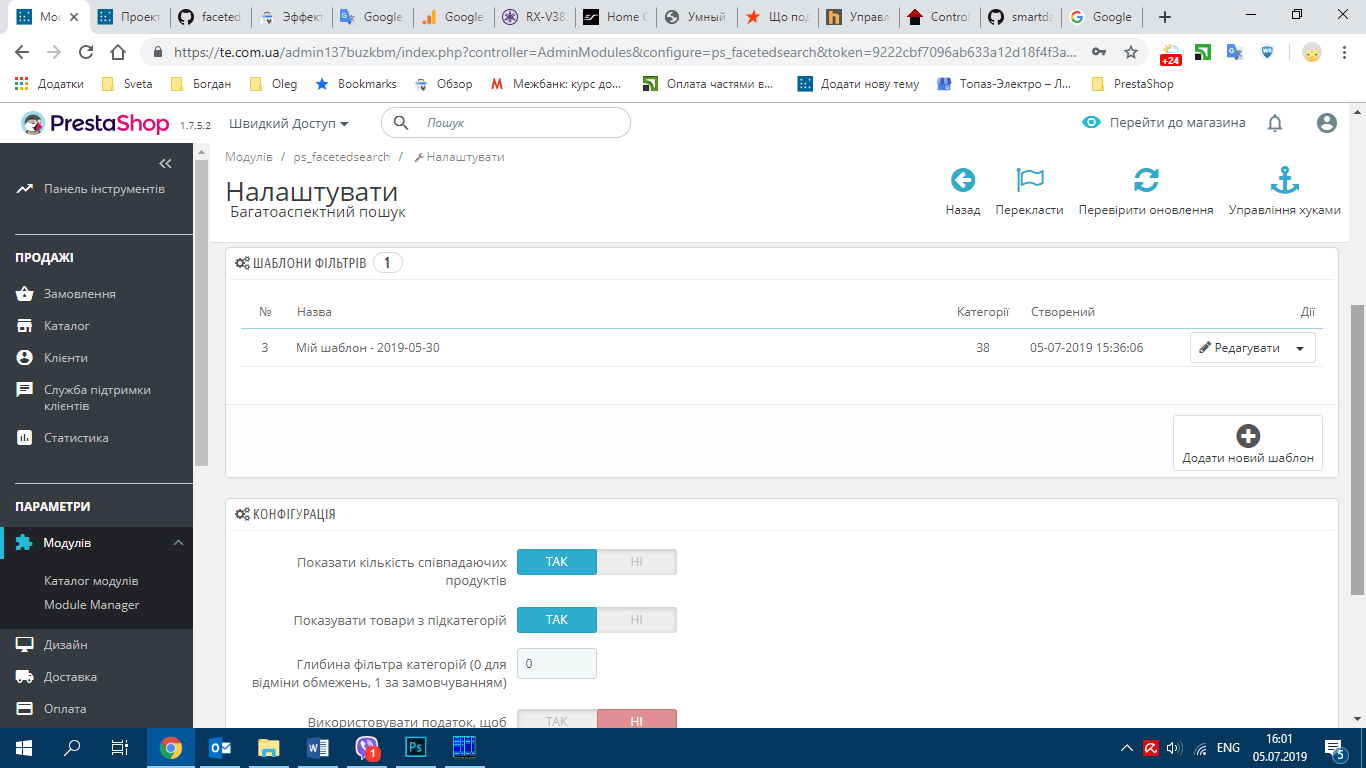Click the ps_facetedsearch breadcrumb link
1366x768 pixels.
click(x=342, y=157)
